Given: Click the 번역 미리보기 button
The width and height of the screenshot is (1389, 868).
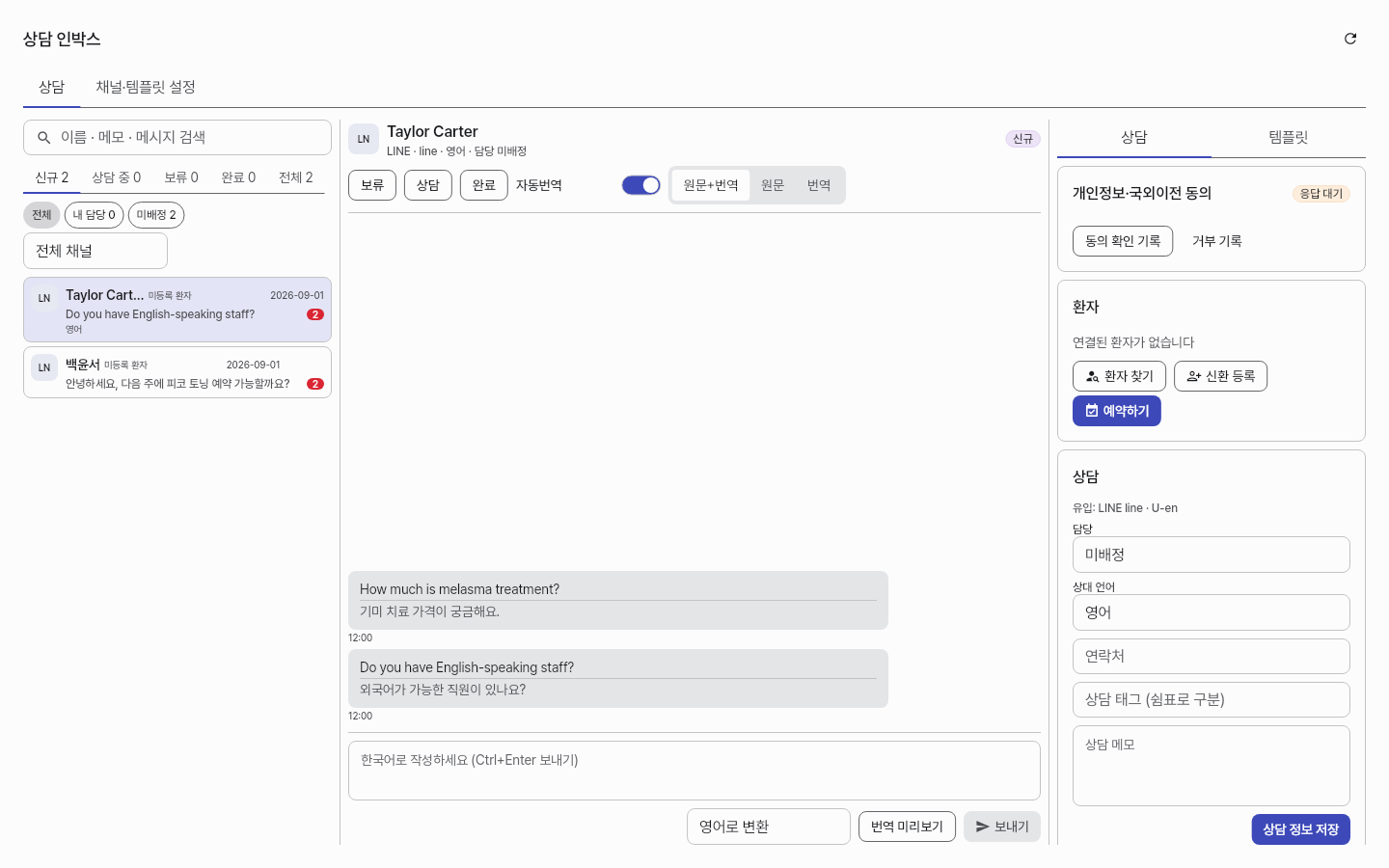Looking at the screenshot, I should pos(907,827).
